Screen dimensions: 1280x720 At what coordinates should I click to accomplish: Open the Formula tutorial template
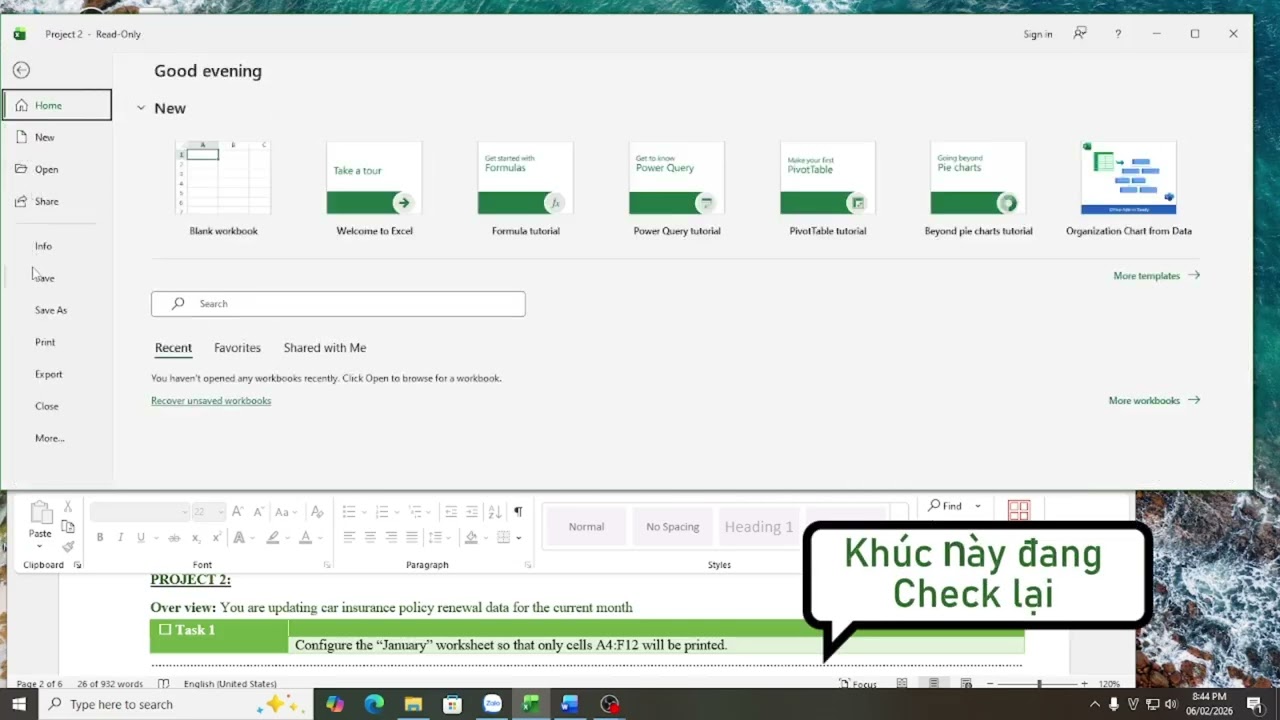coord(525,188)
